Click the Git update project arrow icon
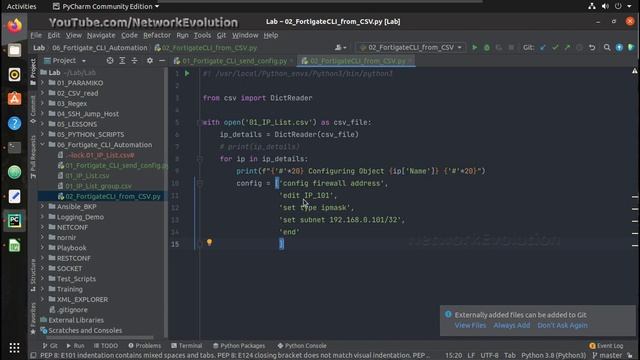This screenshot has width=640, height=360. coord(543,48)
